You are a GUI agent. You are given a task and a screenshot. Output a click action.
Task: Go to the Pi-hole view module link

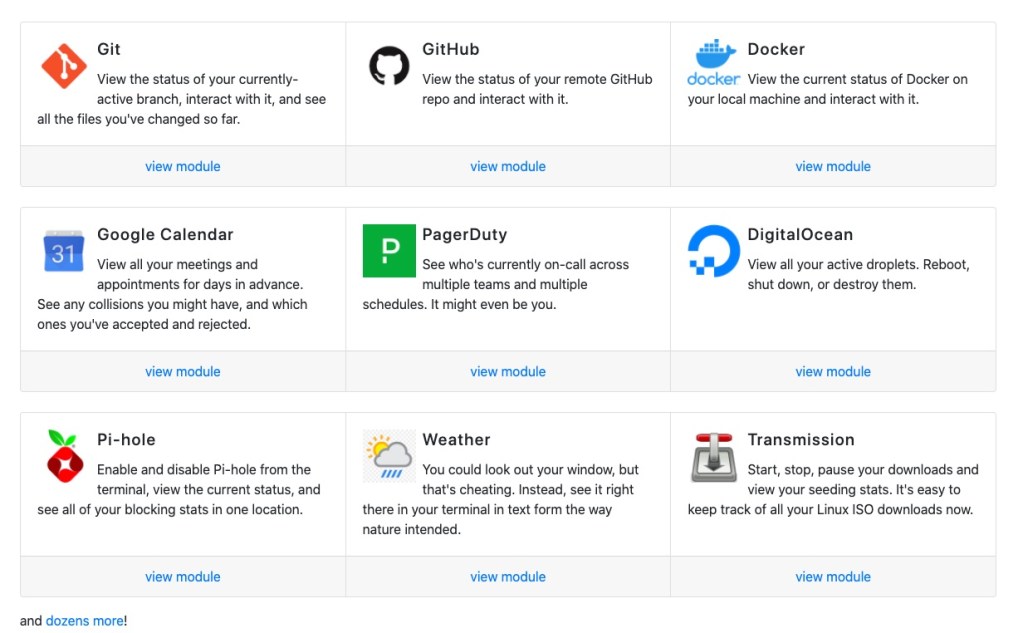(183, 577)
